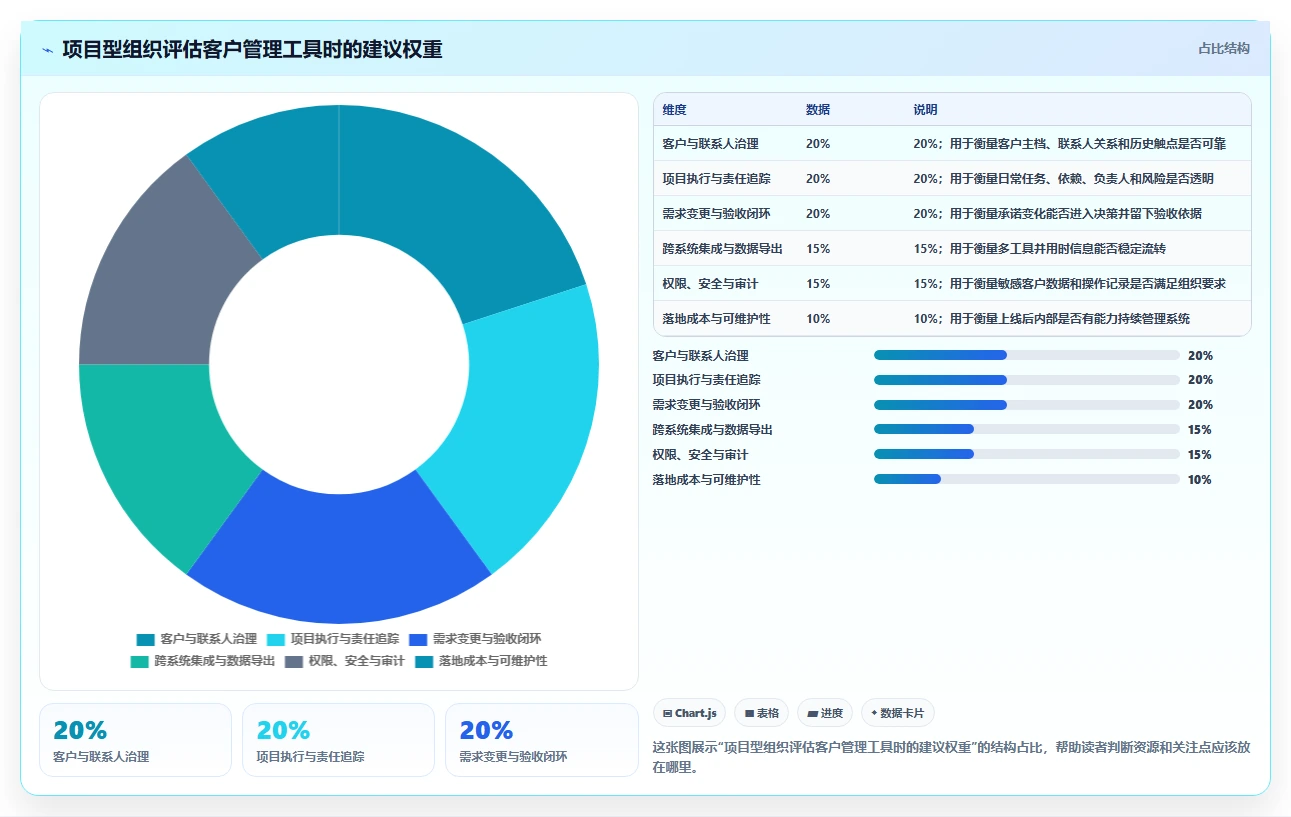Screen dimensions: 1291x817
Task: Select the 跨系统集成与数据导出 table cell
Action: (x=722, y=249)
